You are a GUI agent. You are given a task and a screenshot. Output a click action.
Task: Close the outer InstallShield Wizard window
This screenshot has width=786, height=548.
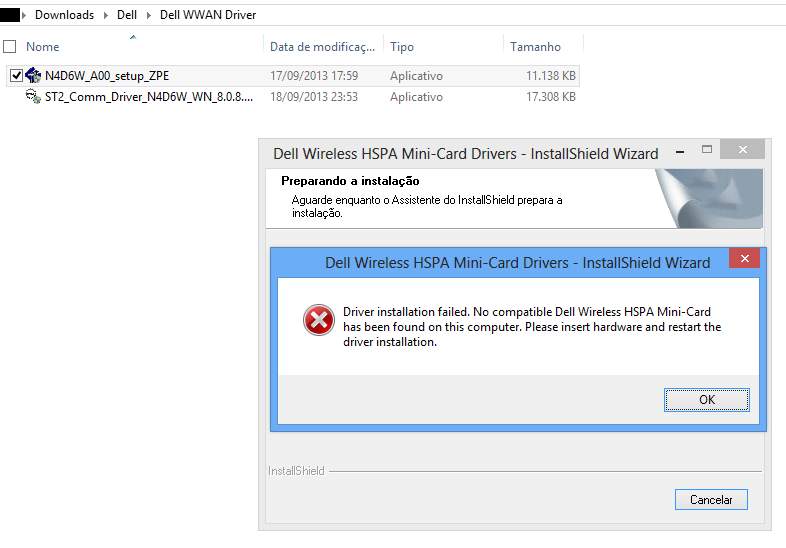742,149
